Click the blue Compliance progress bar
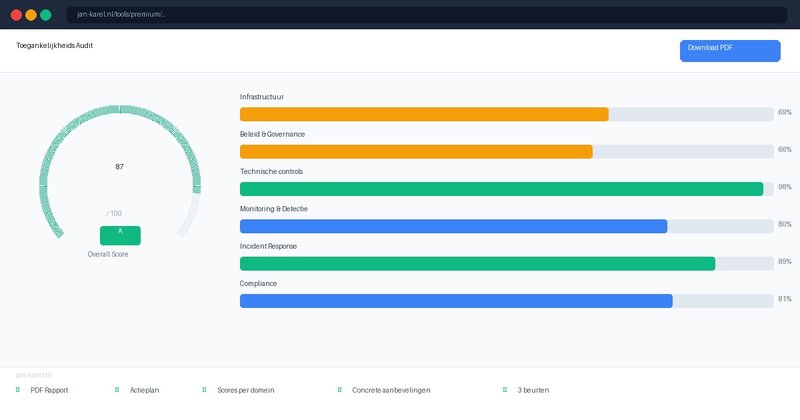Image resolution: width=800 pixels, height=420 pixels. pyautogui.click(x=456, y=301)
